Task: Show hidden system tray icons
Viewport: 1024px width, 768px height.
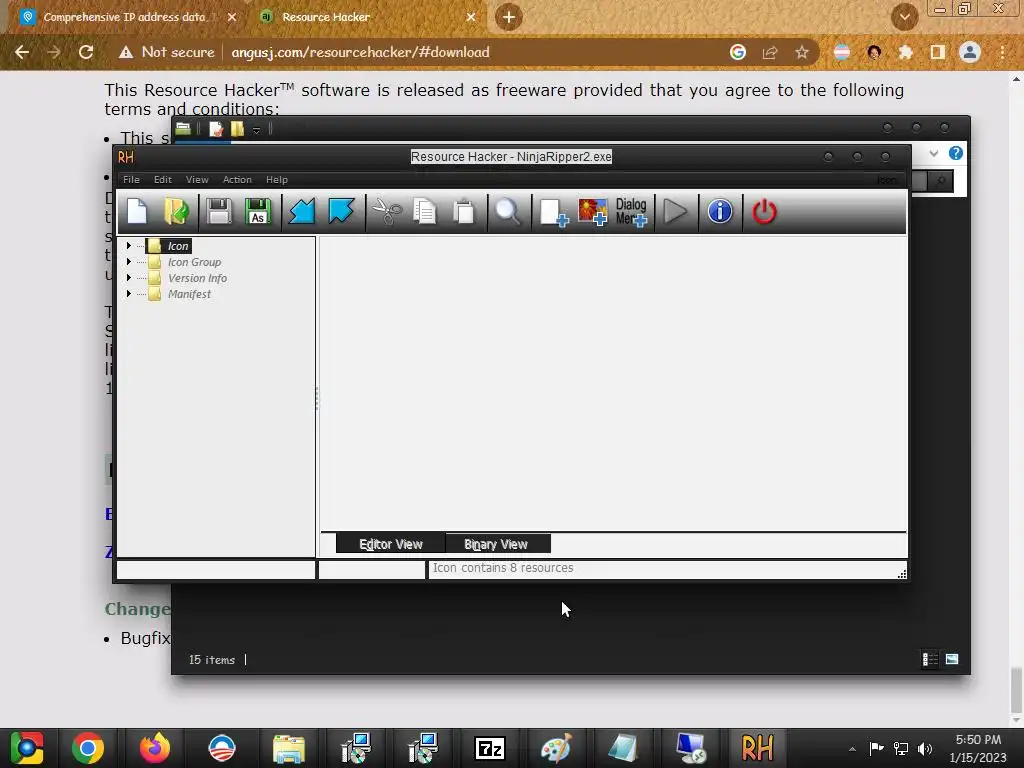Action: tap(852, 749)
